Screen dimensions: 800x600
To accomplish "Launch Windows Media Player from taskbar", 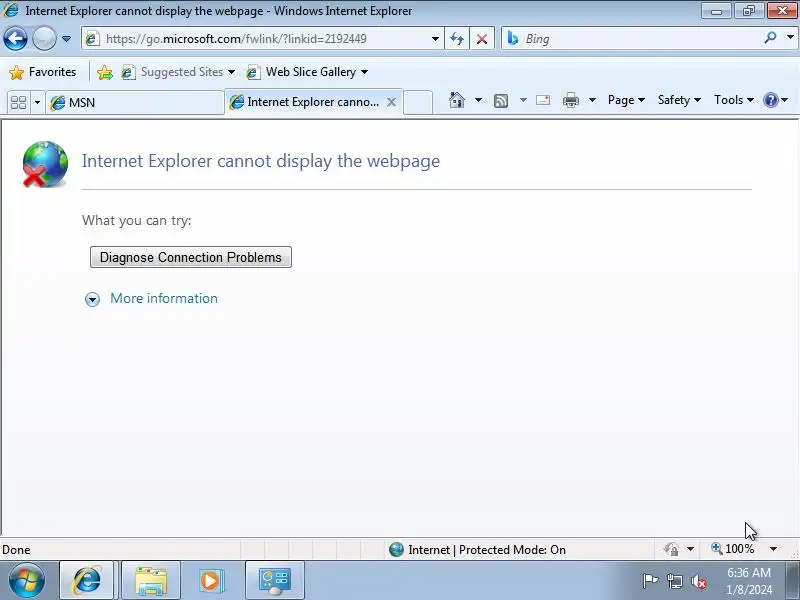I will click(x=210, y=580).
